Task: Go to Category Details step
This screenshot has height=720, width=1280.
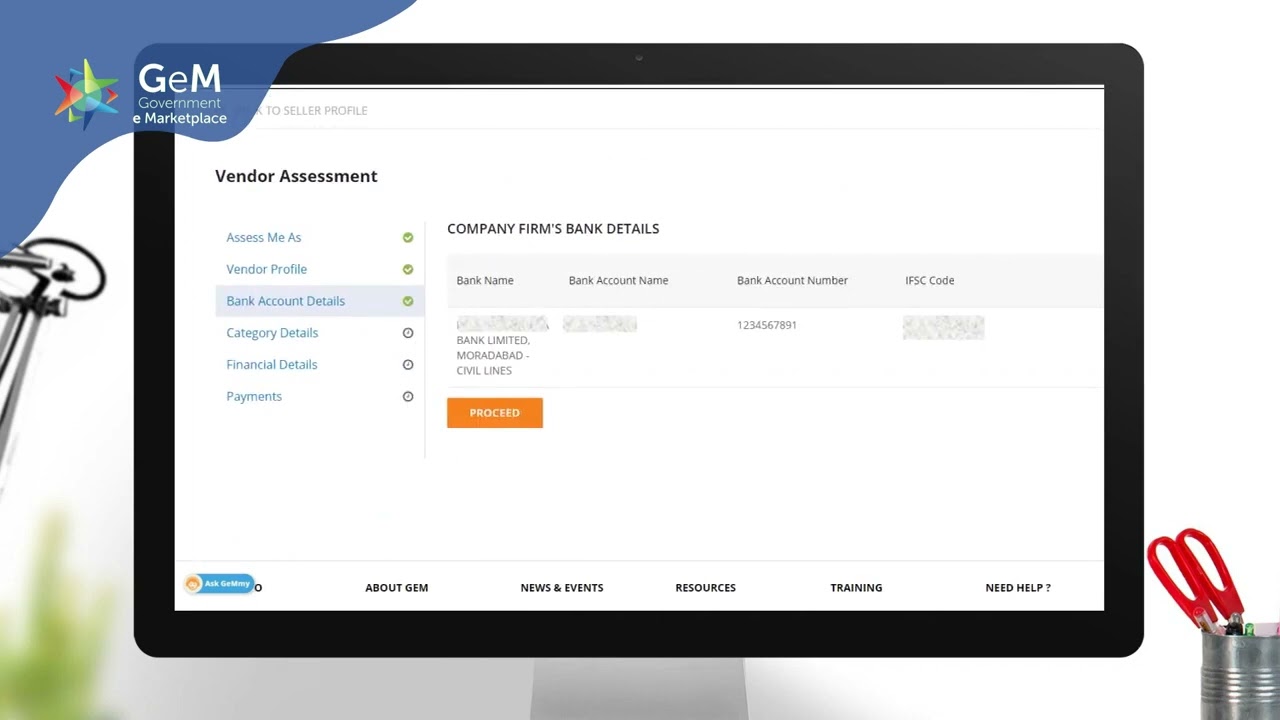Action: point(272,333)
